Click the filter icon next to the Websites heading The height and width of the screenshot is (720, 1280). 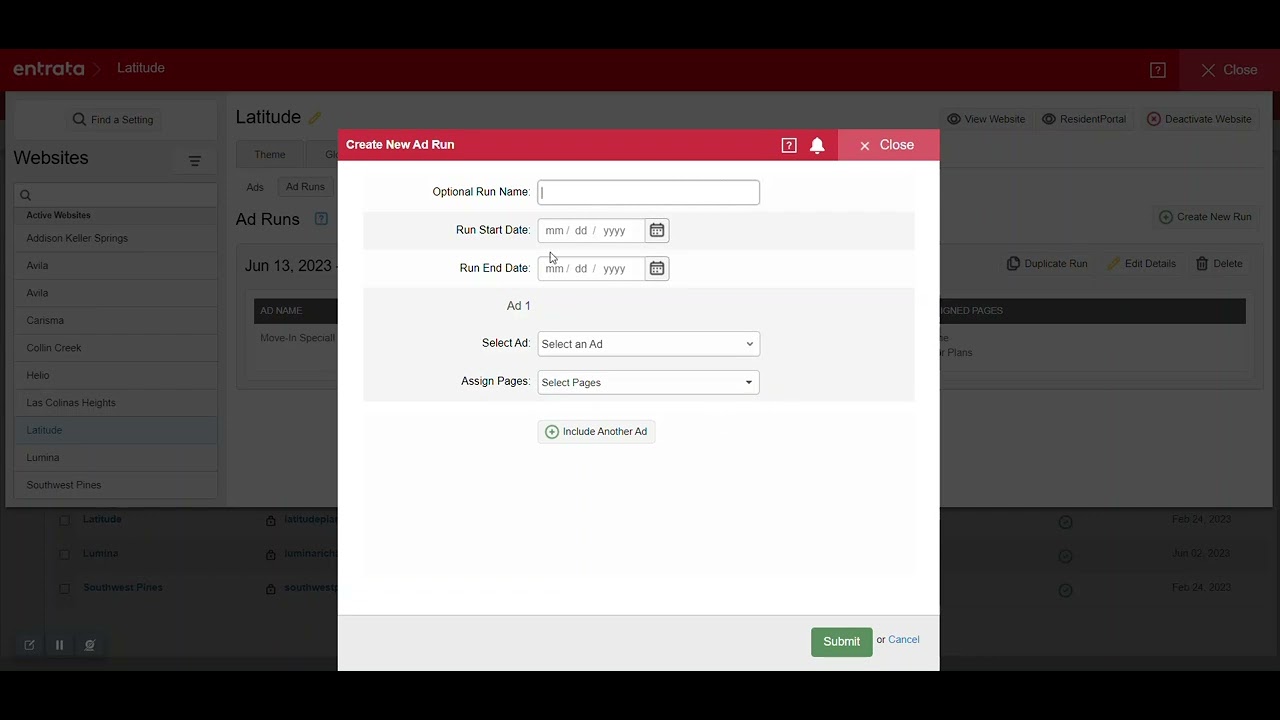[x=195, y=160]
